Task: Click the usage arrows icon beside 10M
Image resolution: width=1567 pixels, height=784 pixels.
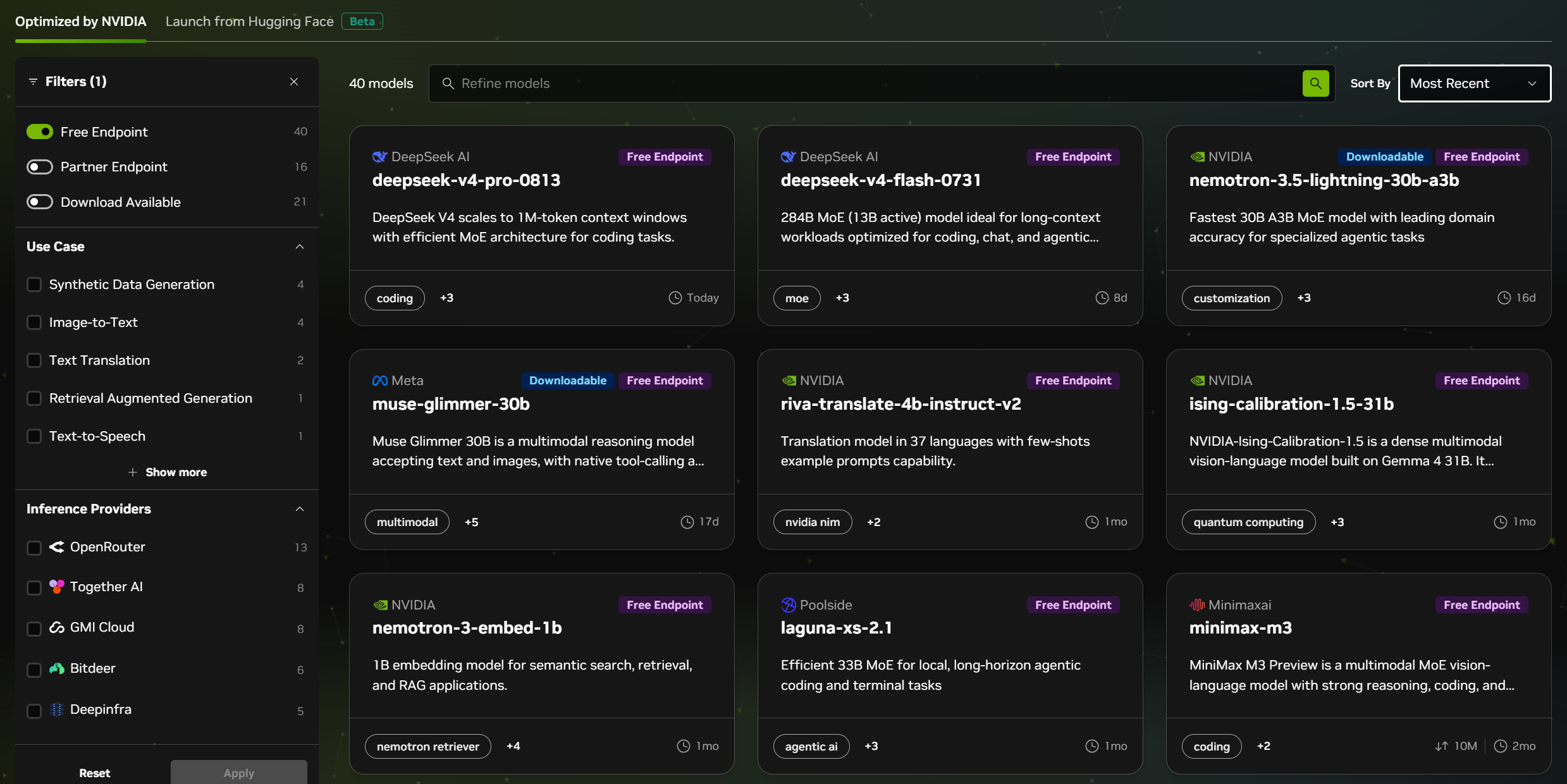Action: coord(1442,746)
